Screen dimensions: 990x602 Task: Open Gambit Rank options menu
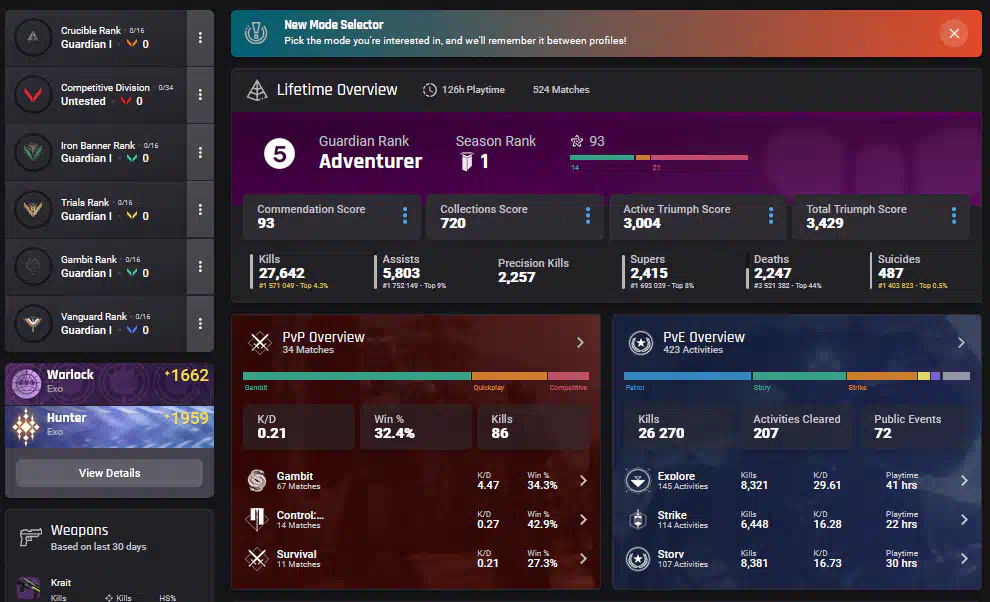click(200, 267)
